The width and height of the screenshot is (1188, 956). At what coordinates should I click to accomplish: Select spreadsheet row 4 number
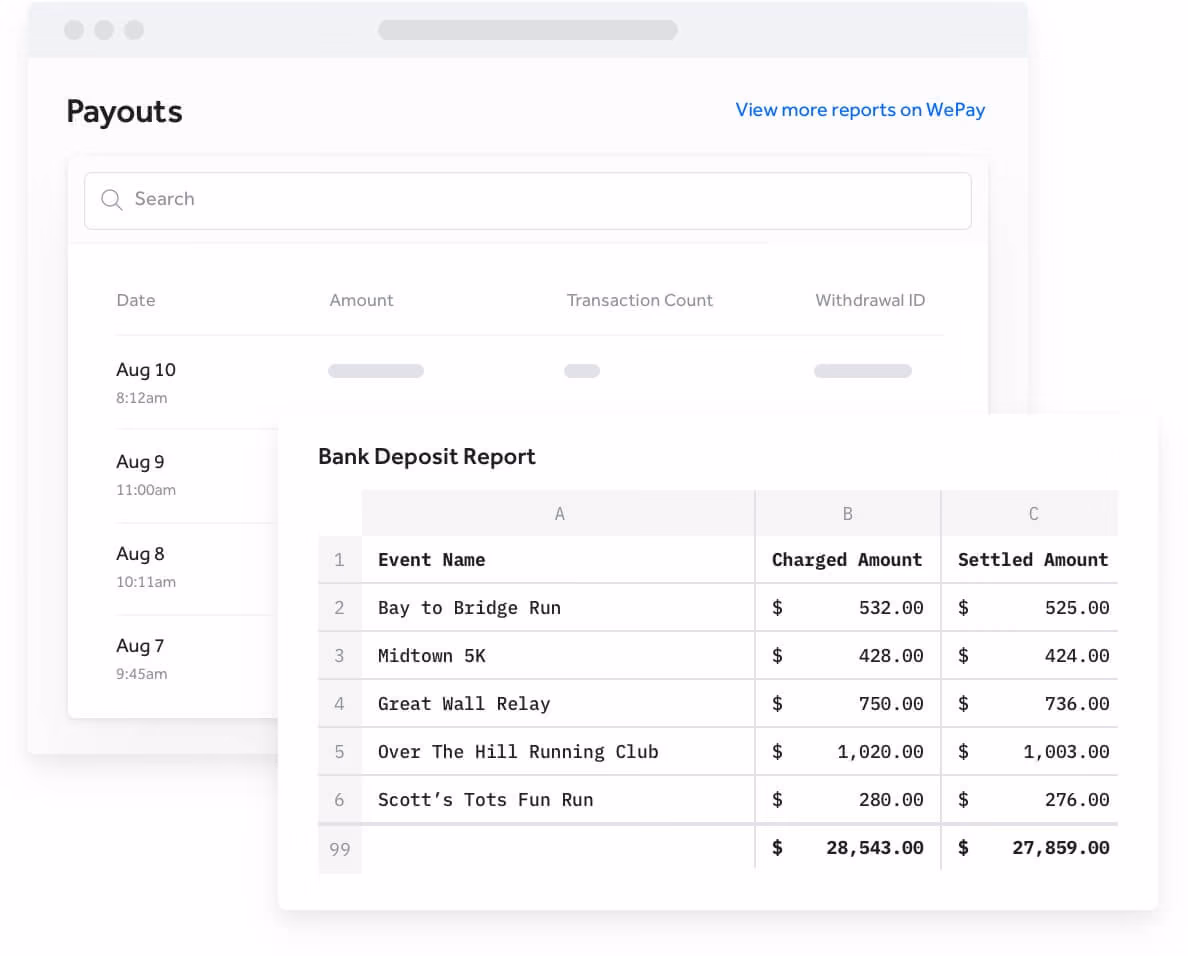pyautogui.click(x=339, y=704)
